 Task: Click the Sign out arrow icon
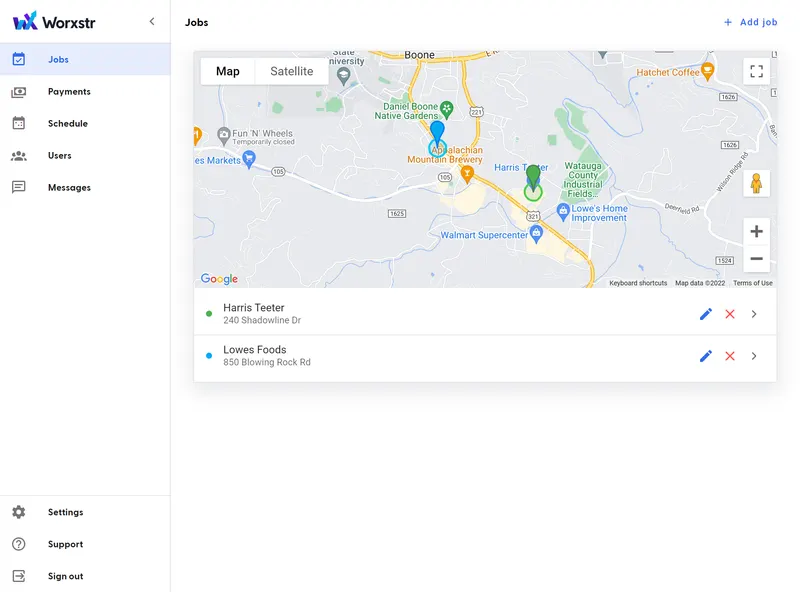tap(19, 576)
